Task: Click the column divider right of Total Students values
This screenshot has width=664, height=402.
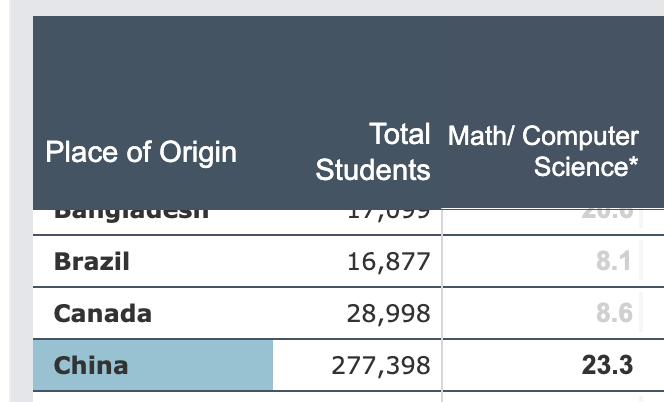Action: (x=441, y=290)
